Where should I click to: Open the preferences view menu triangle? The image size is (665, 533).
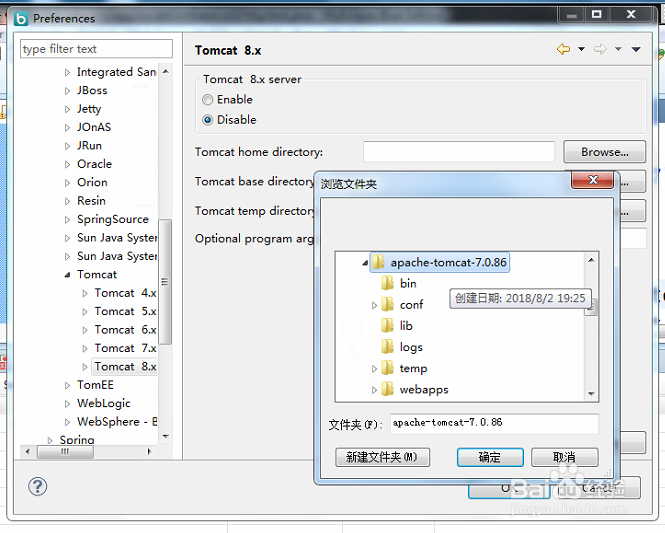coord(636,49)
